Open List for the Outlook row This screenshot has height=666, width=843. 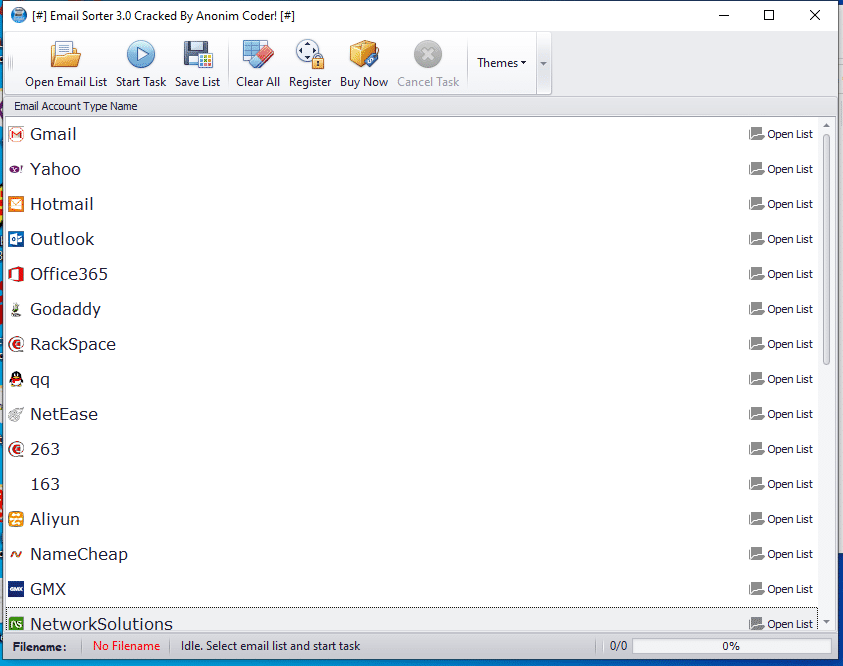pos(781,239)
